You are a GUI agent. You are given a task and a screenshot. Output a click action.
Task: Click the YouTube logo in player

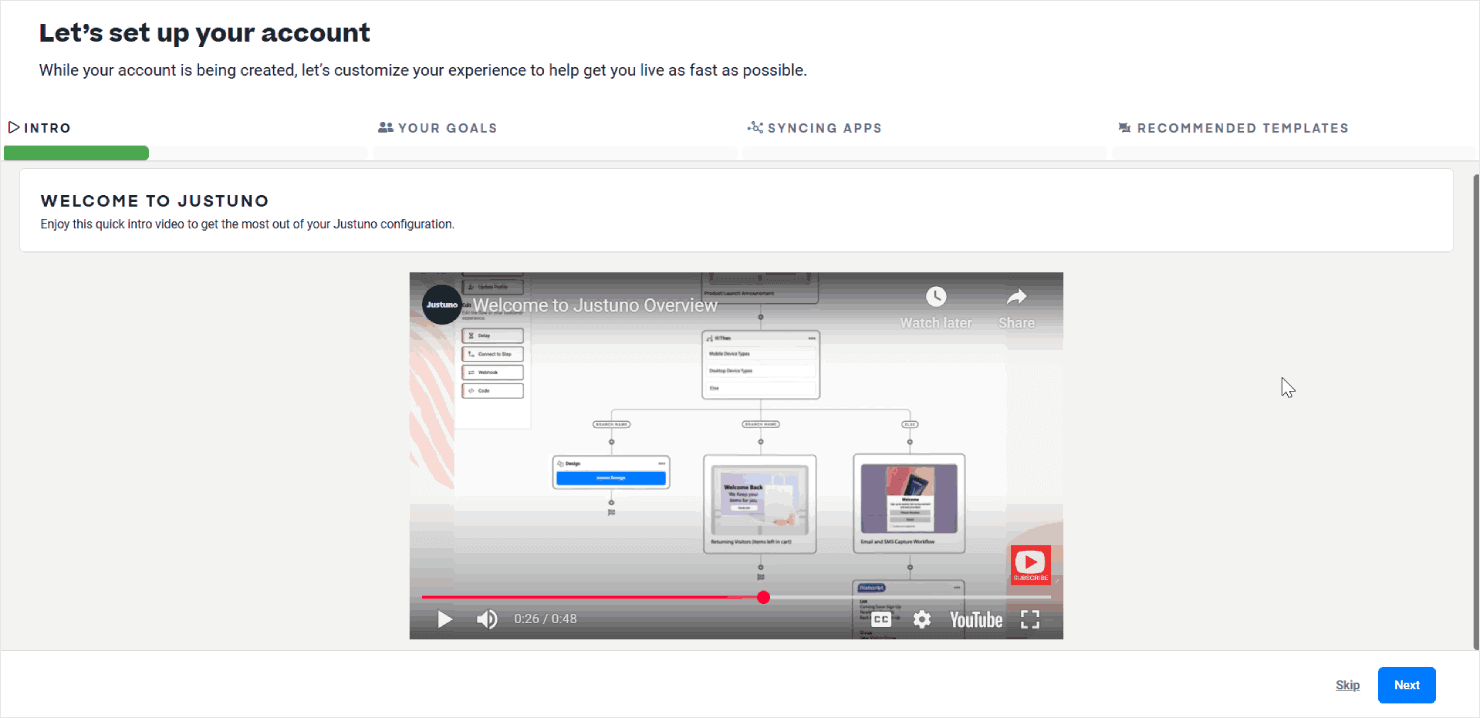tap(975, 619)
